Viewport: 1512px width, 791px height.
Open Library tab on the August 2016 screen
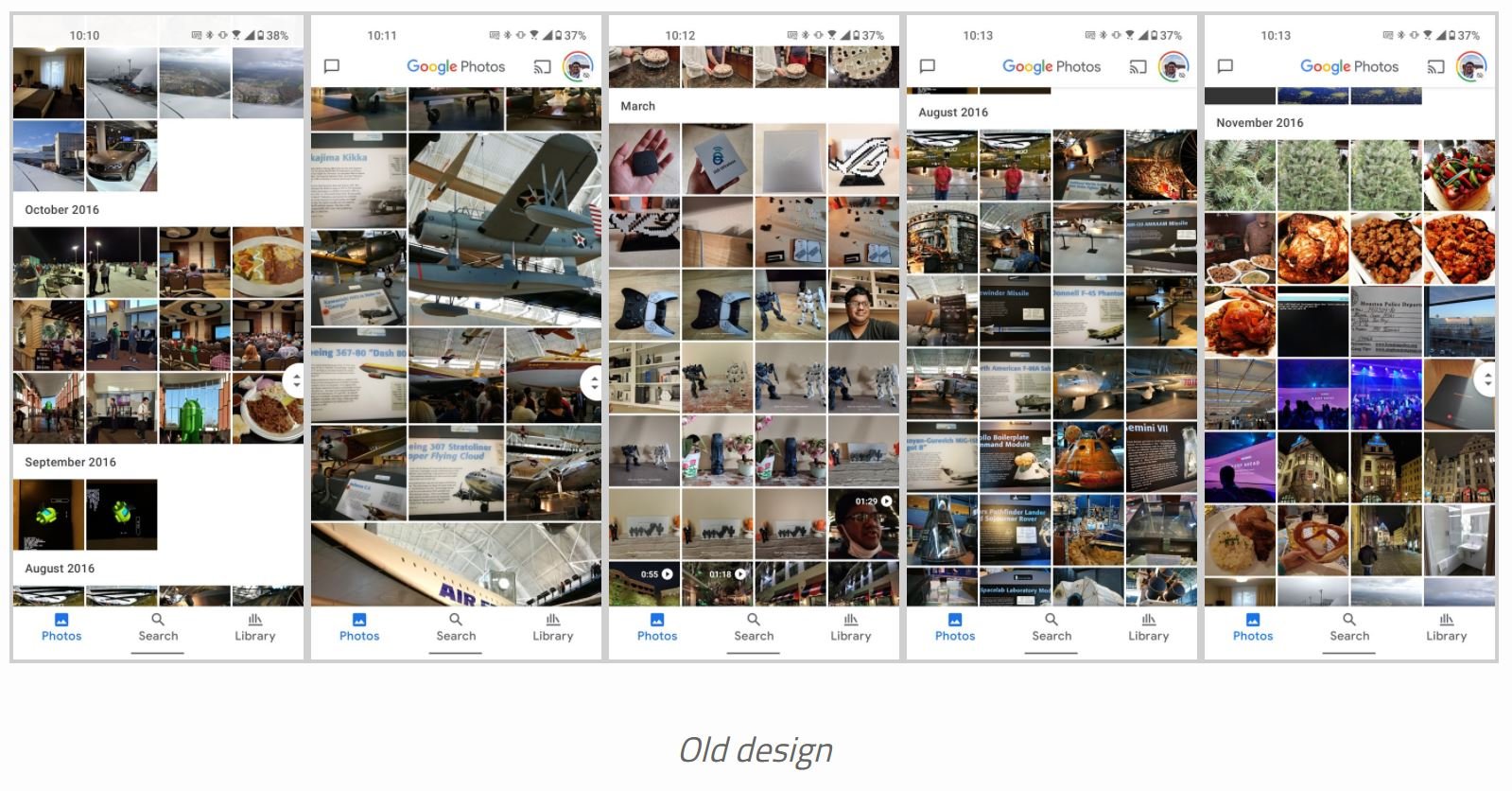[1148, 626]
